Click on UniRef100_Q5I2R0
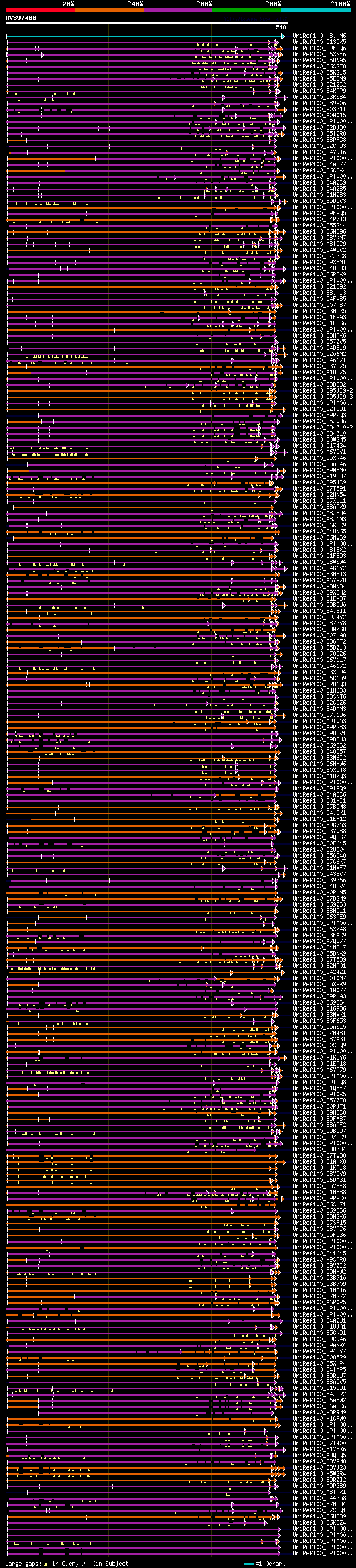This screenshot has height=1568, width=356. [x=319, y=134]
